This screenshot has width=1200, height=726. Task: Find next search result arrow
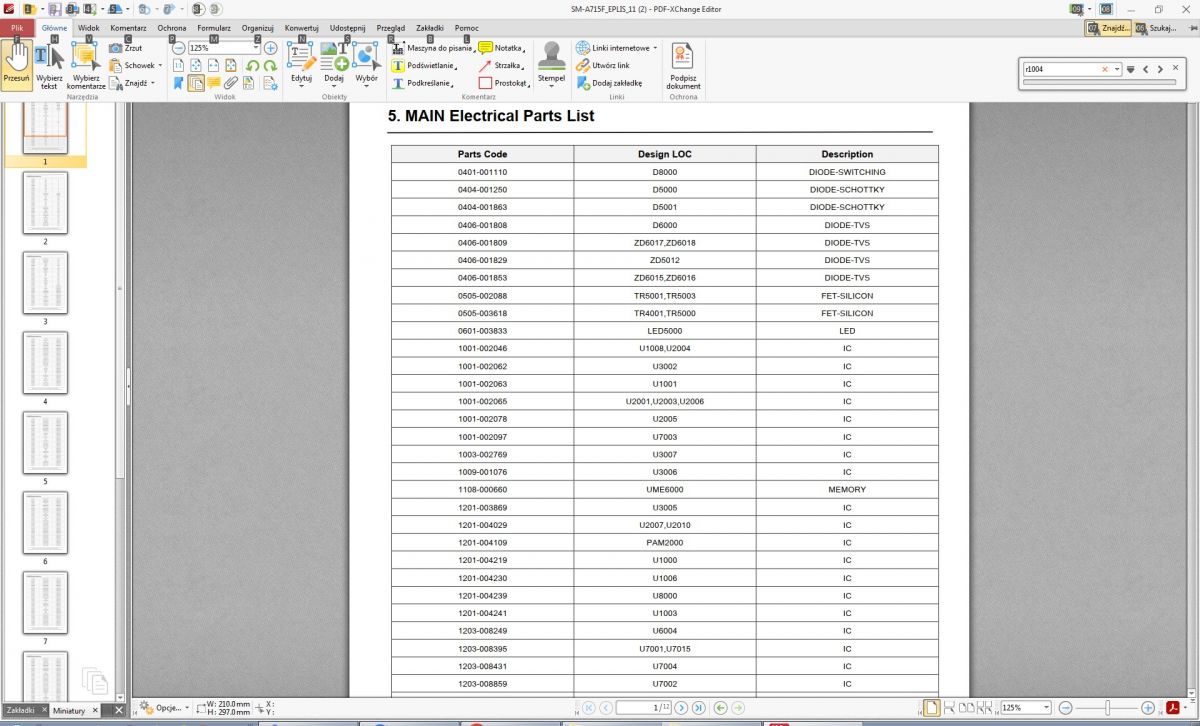click(1160, 69)
